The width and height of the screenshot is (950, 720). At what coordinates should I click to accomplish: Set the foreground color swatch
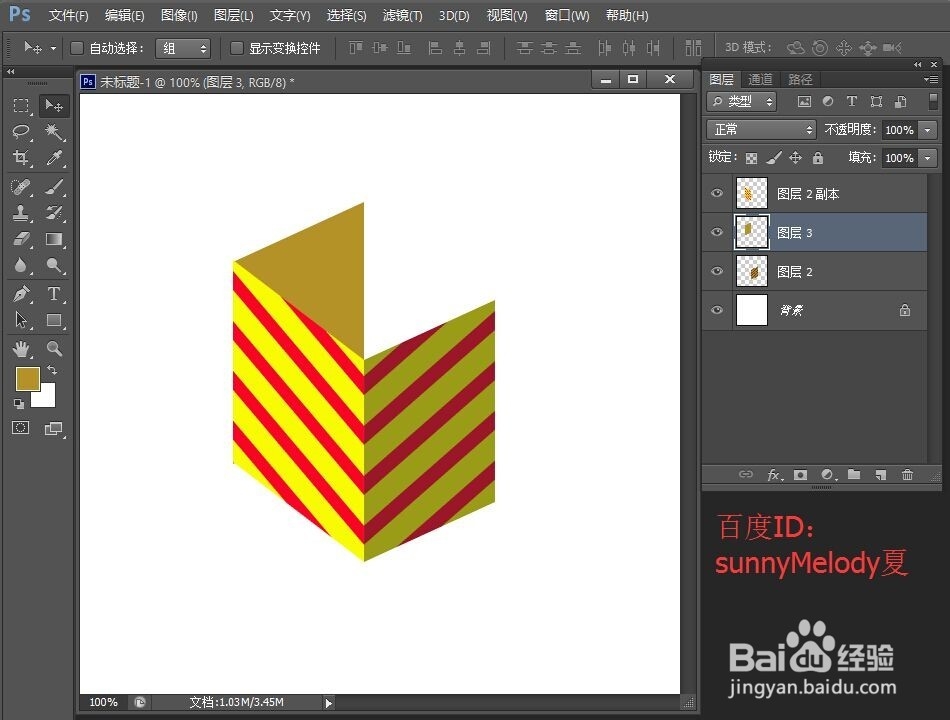27,378
